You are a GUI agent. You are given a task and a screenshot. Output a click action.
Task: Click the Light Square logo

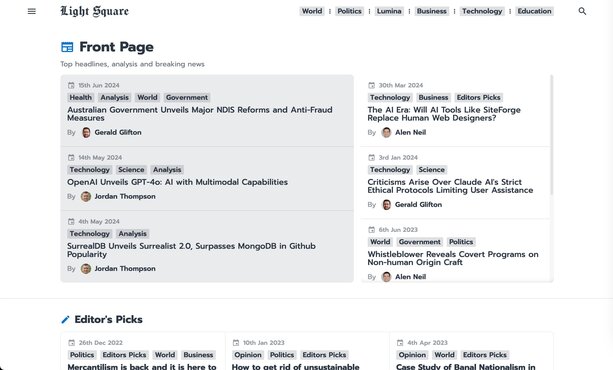[x=95, y=11]
